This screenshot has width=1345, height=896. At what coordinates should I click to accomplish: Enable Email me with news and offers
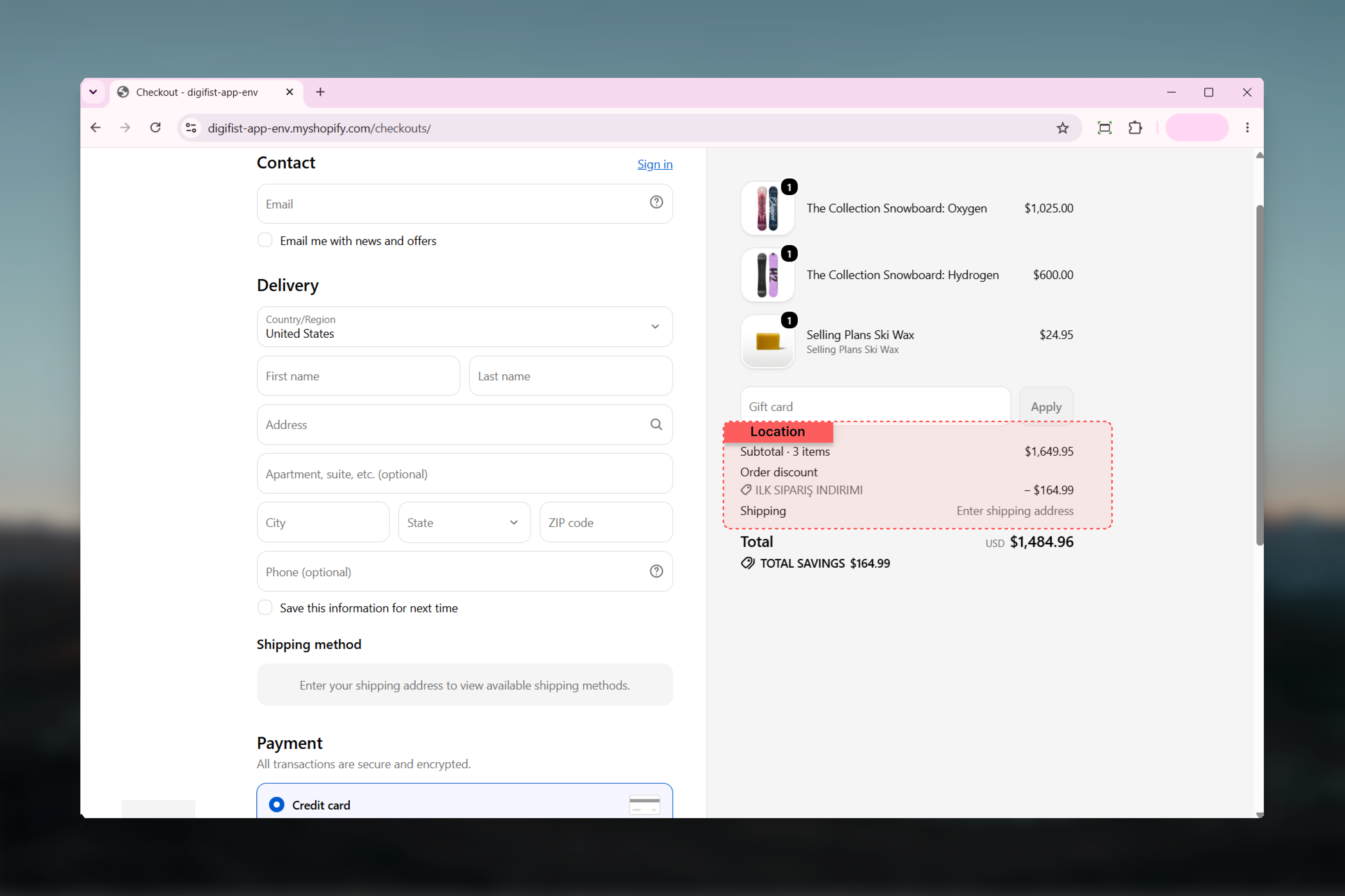[264, 240]
